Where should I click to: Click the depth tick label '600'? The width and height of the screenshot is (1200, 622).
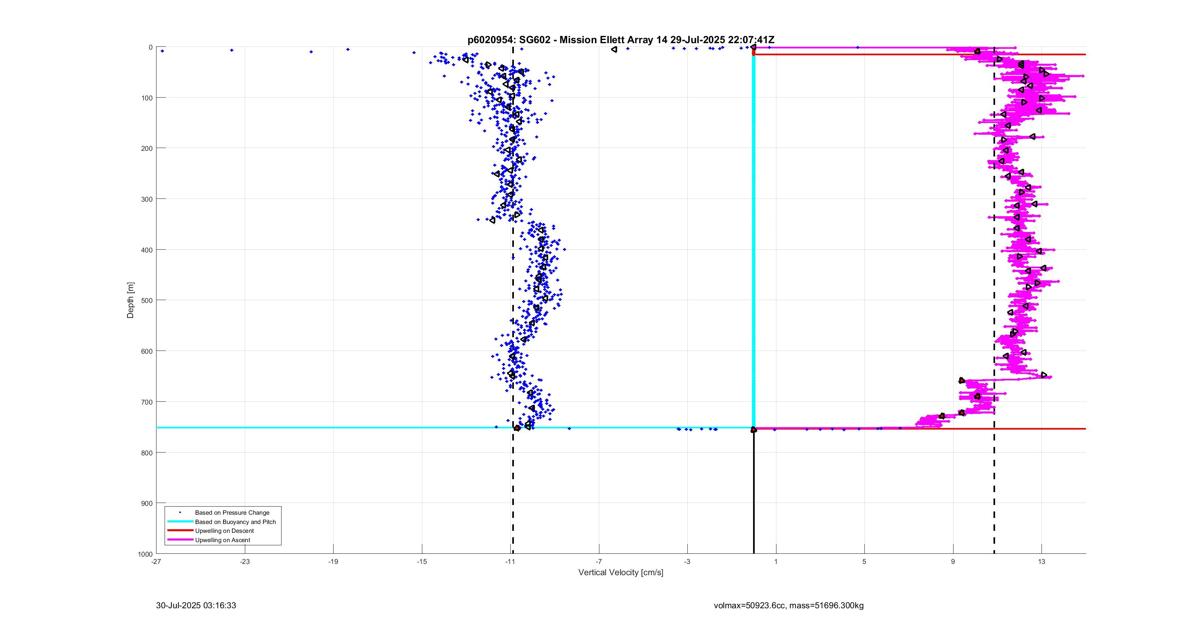145,351
